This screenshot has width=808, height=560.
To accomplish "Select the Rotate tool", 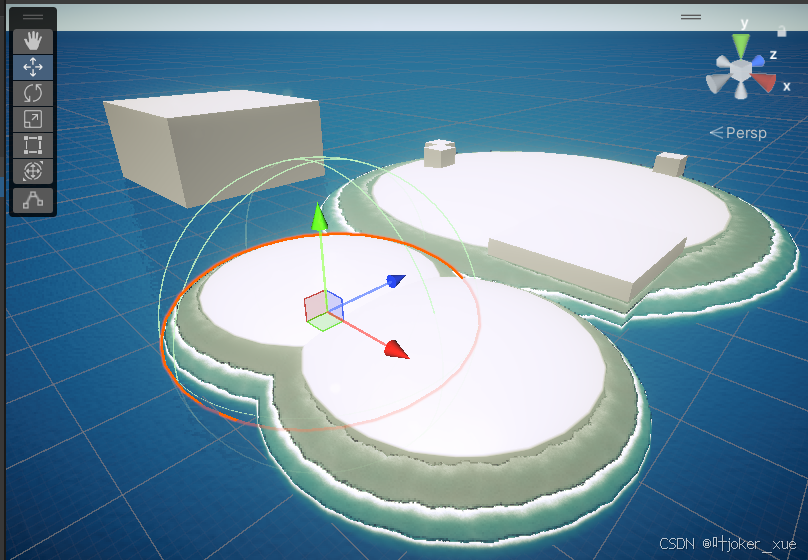I will click(33, 93).
